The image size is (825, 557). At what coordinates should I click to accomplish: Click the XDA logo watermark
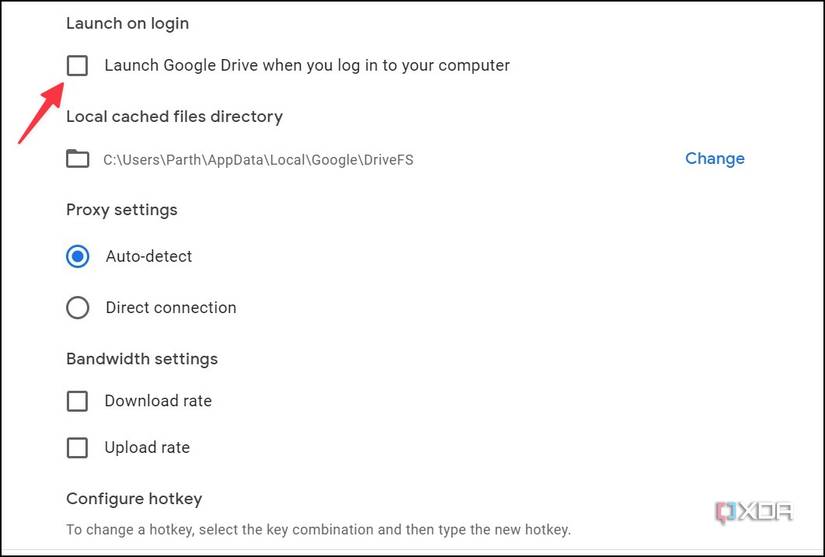click(x=753, y=512)
